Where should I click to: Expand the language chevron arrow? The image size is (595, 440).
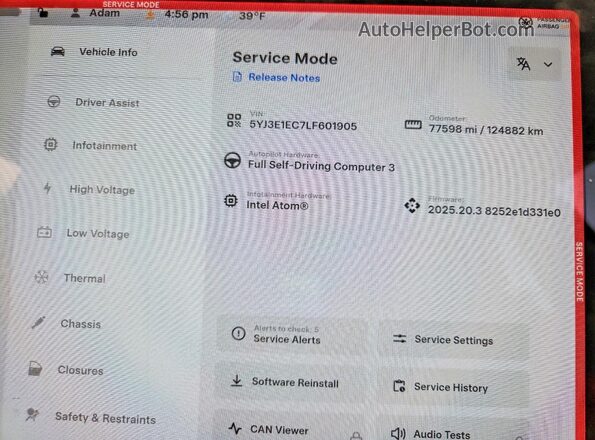(x=548, y=64)
